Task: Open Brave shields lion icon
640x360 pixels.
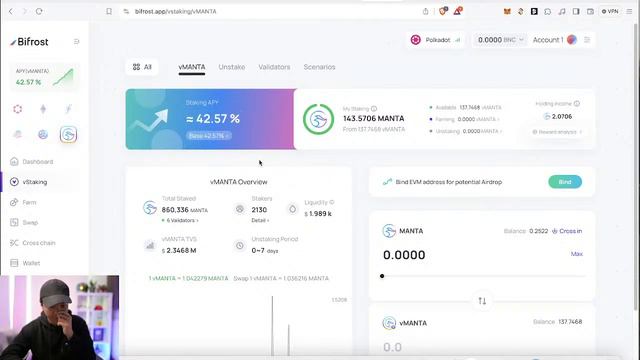Action: 443,11
